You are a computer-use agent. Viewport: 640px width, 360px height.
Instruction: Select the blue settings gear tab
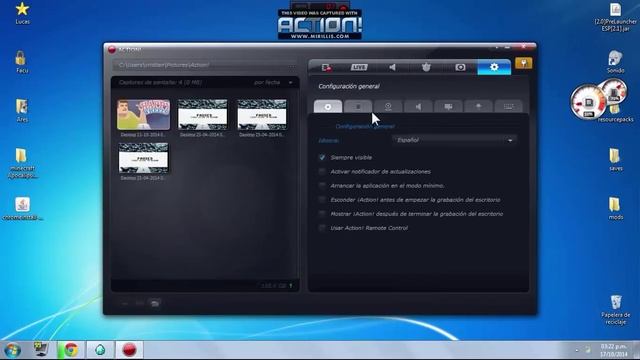point(494,67)
